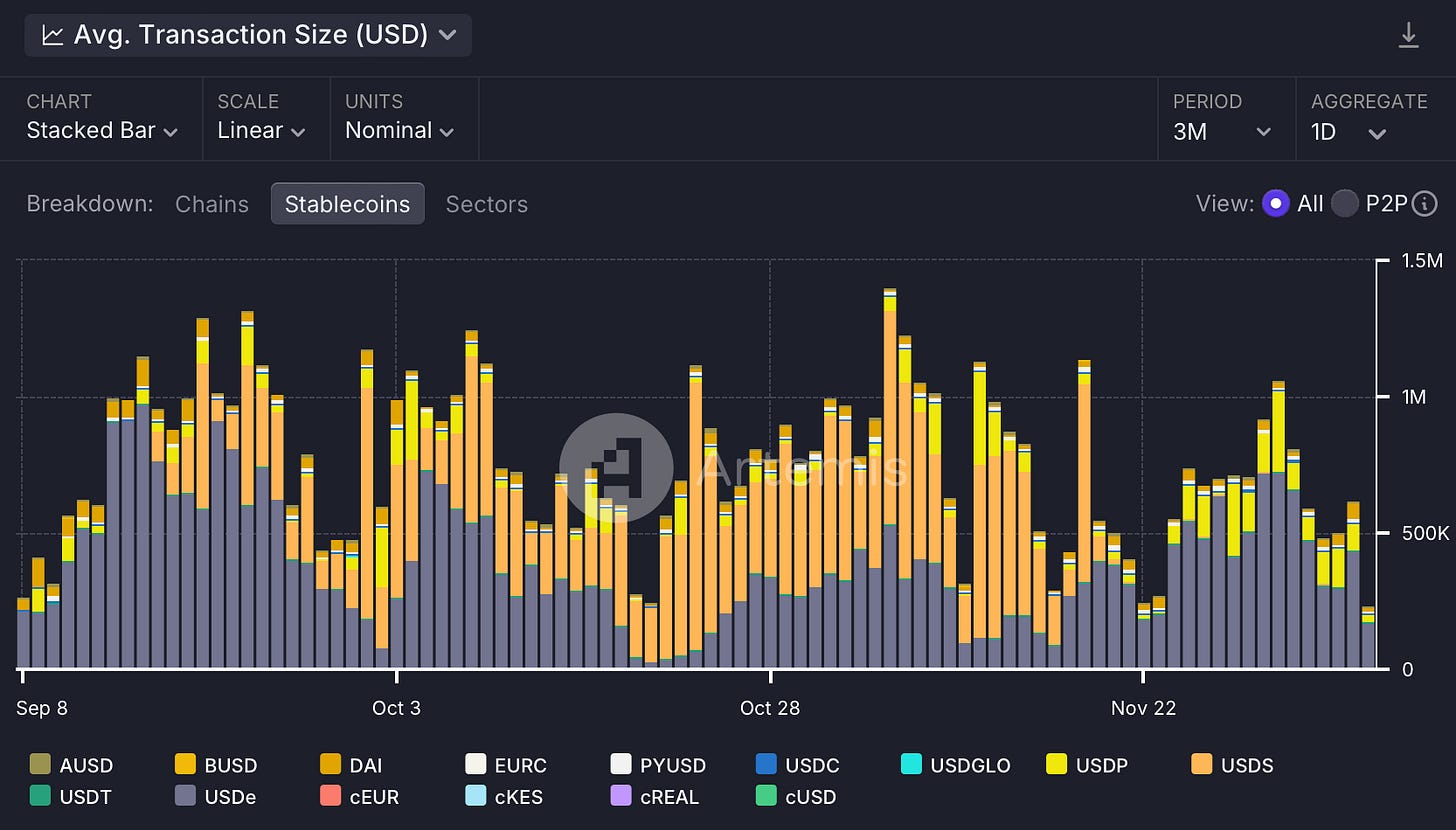The image size is (1456, 830).
Task: Click the first bar at Sep 8
Action: [x=23, y=633]
